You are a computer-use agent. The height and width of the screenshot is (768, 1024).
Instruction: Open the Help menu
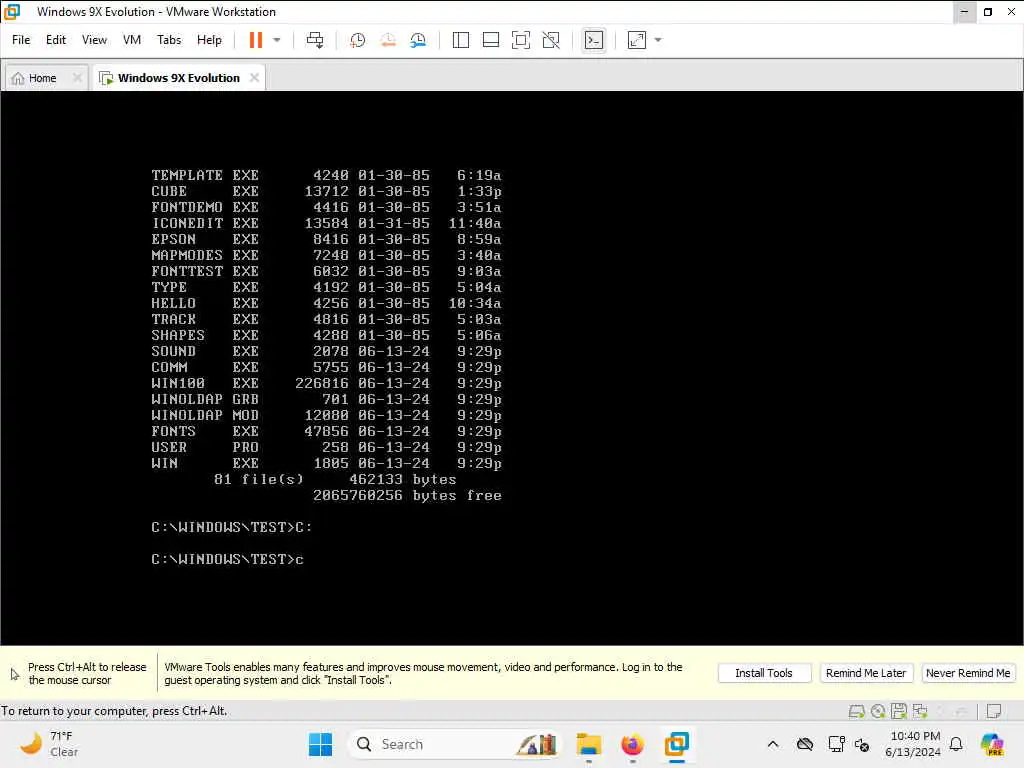pyautogui.click(x=209, y=40)
